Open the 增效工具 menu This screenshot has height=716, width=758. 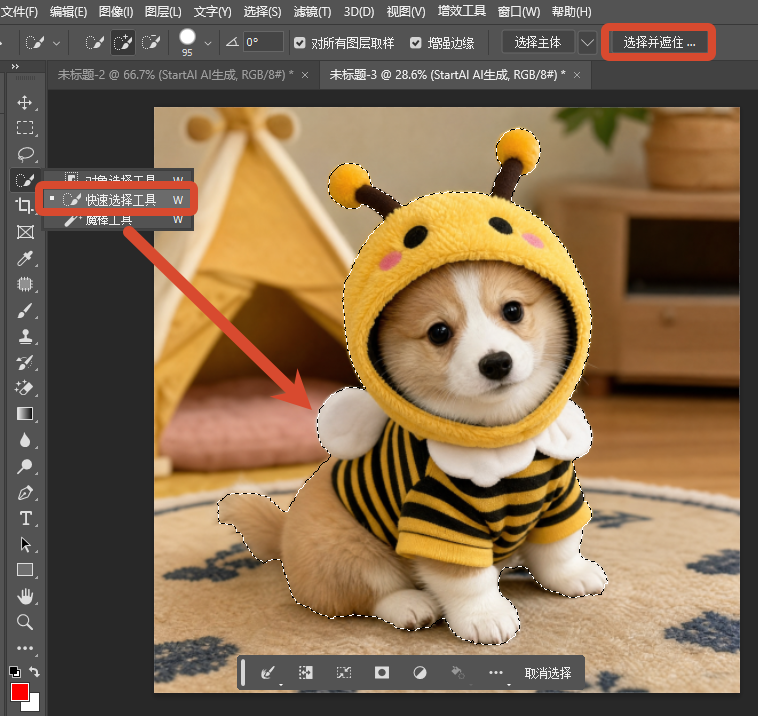tap(462, 11)
